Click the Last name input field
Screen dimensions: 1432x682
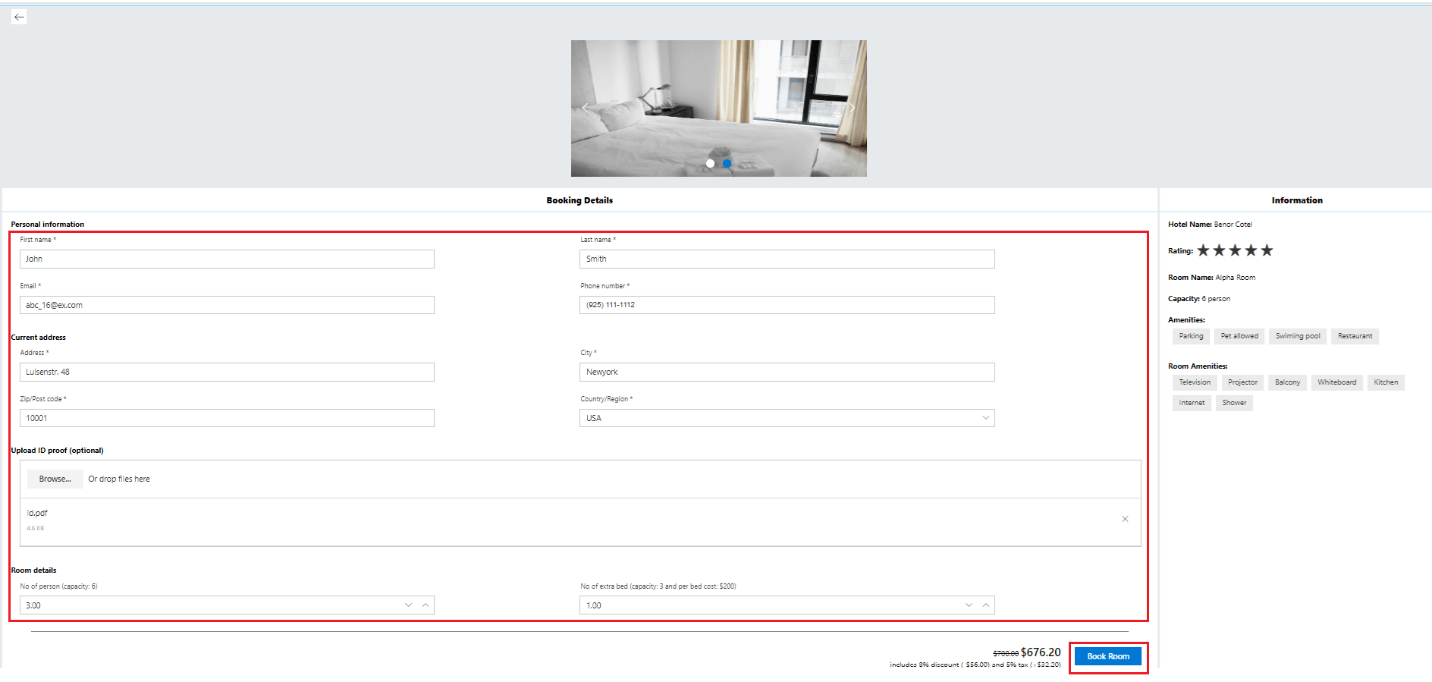786,259
